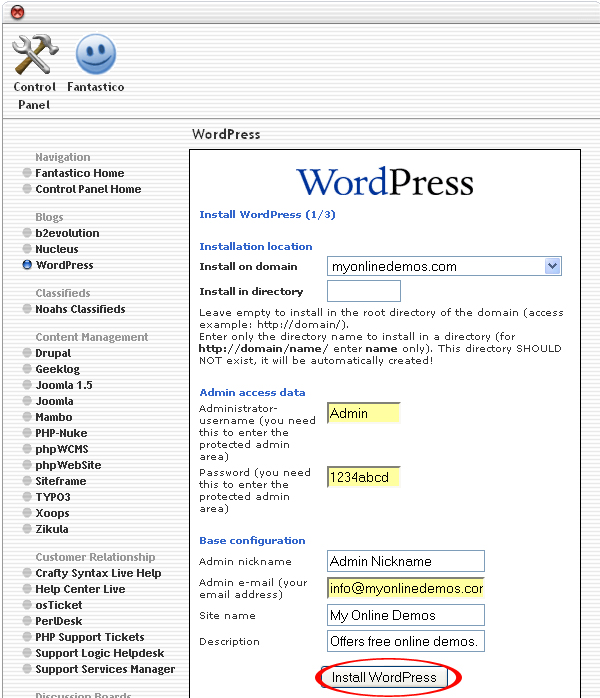Screen dimensions: 600x698
Task: Open the TYPO3 installer link
Action: click(x=53, y=497)
